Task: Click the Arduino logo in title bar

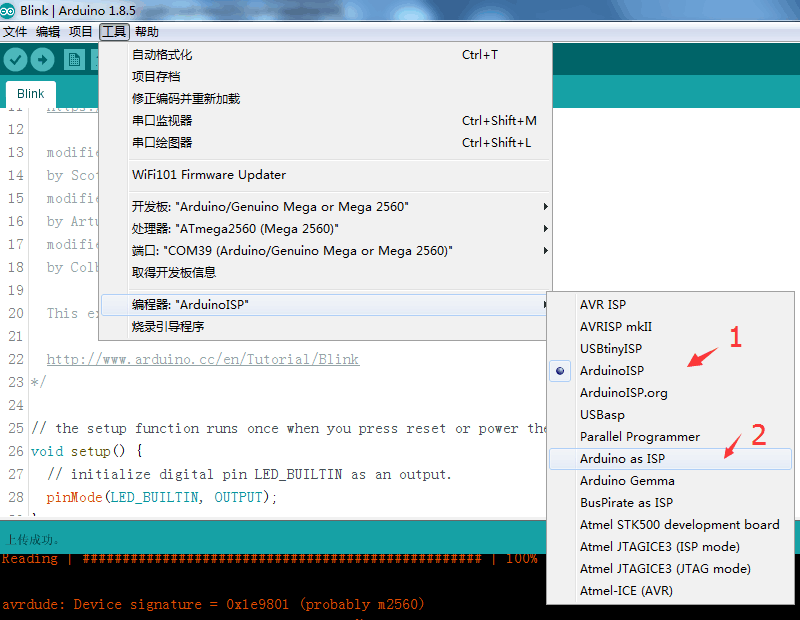Action: 7,10
